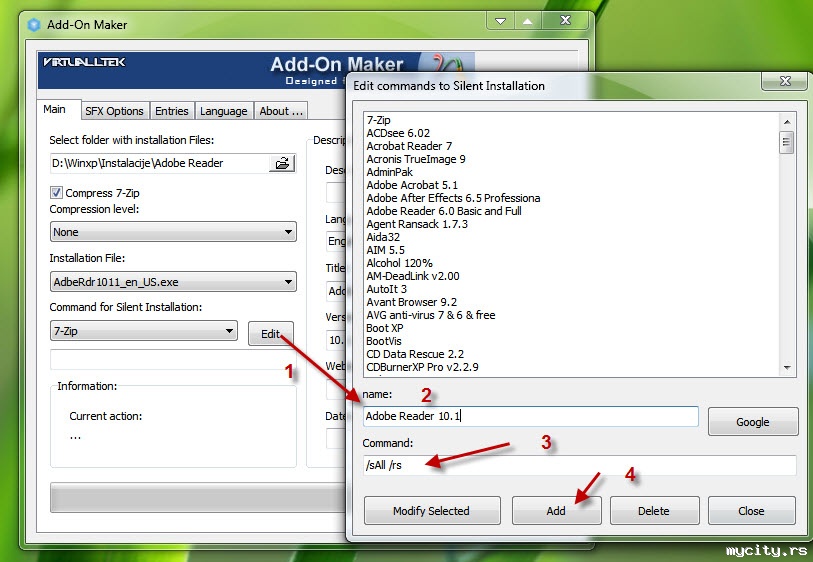Screen dimensions: 813x562
Task: Open the About tab
Action: [281, 111]
